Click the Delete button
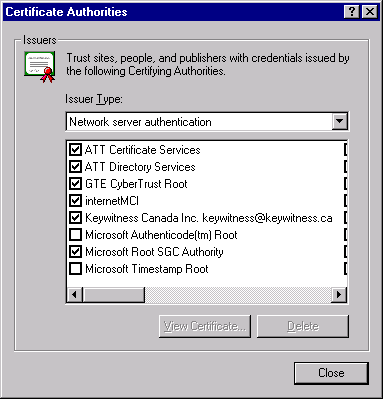The image size is (383, 399). tap(303, 326)
